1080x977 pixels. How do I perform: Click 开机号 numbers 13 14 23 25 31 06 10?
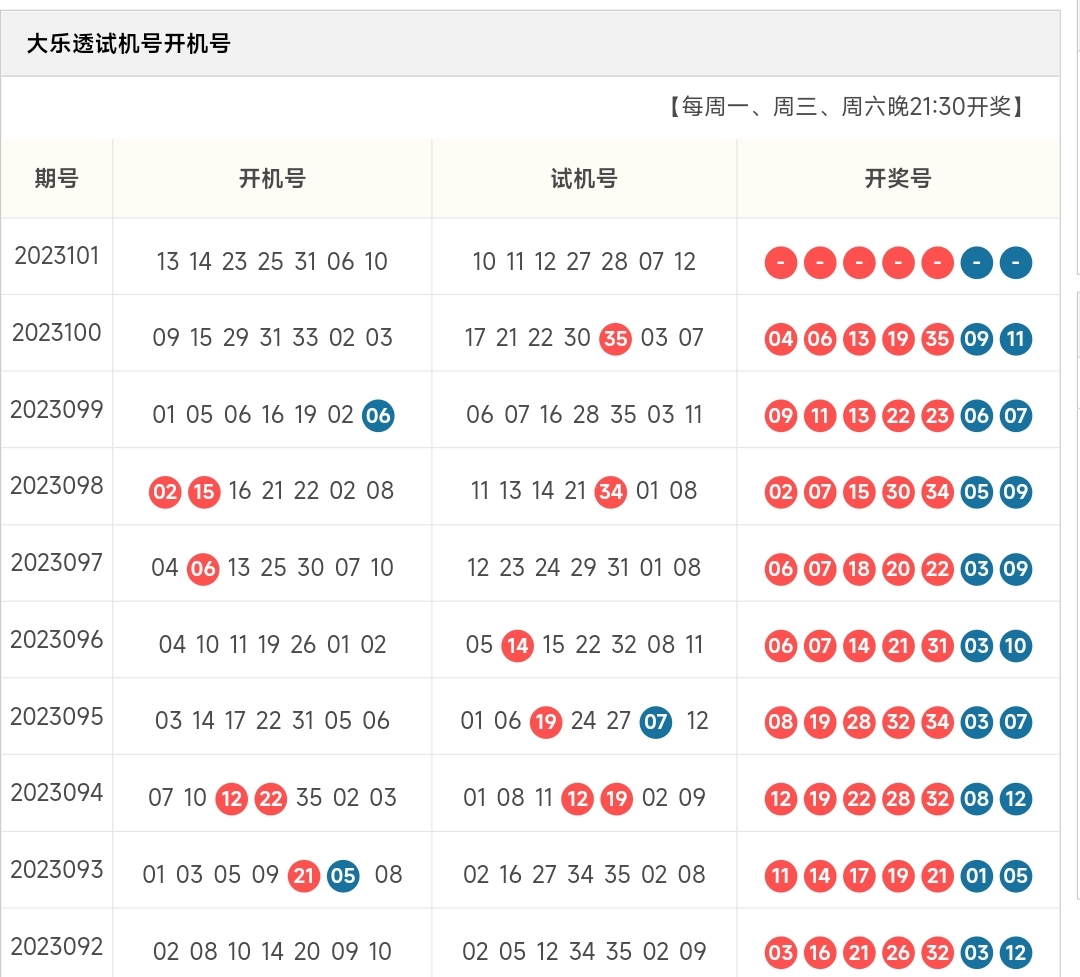272,262
